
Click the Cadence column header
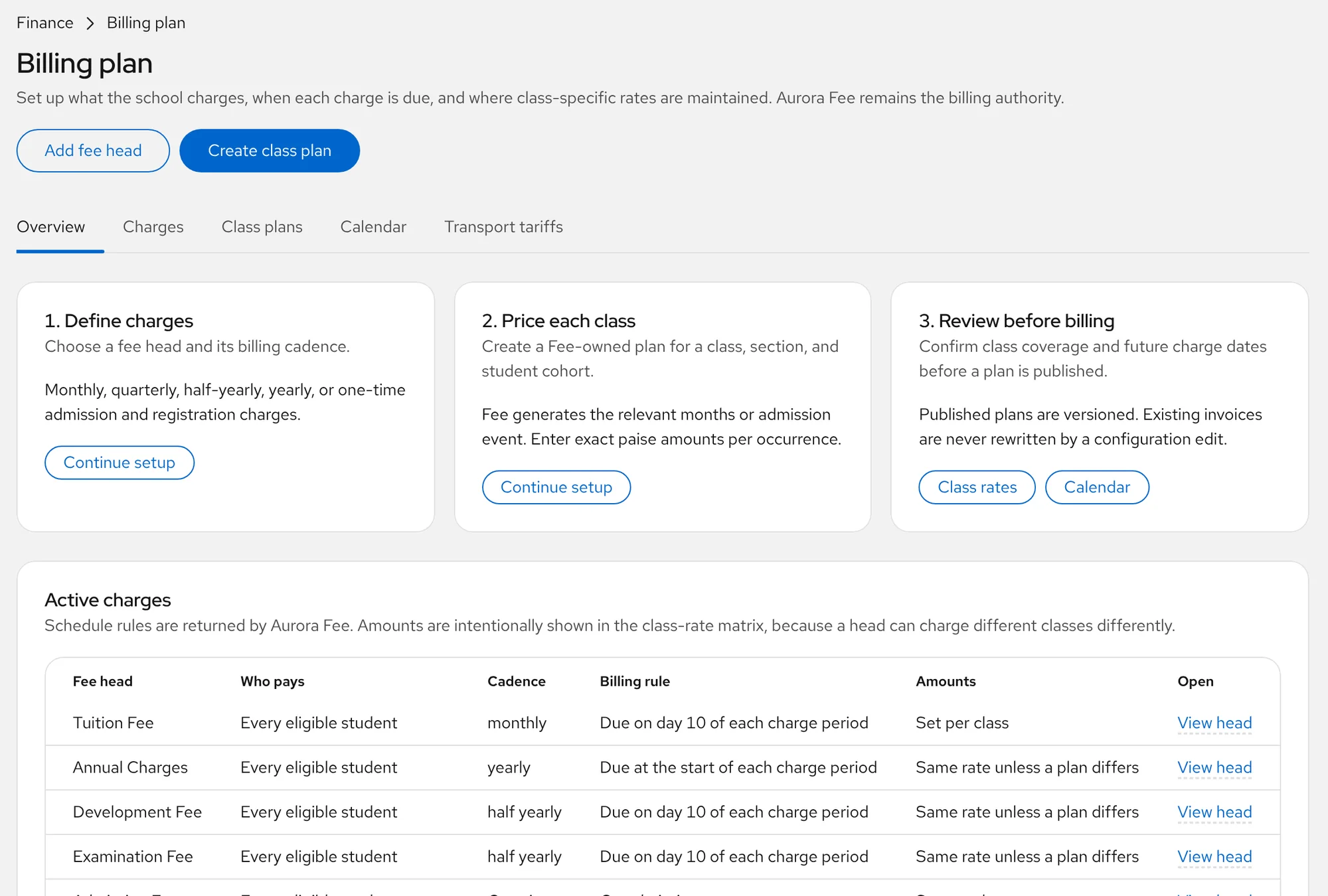coord(517,681)
